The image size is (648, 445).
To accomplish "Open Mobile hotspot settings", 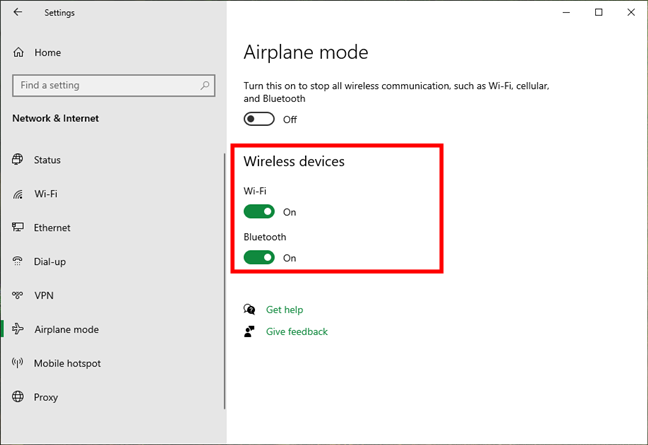I will 67,363.
